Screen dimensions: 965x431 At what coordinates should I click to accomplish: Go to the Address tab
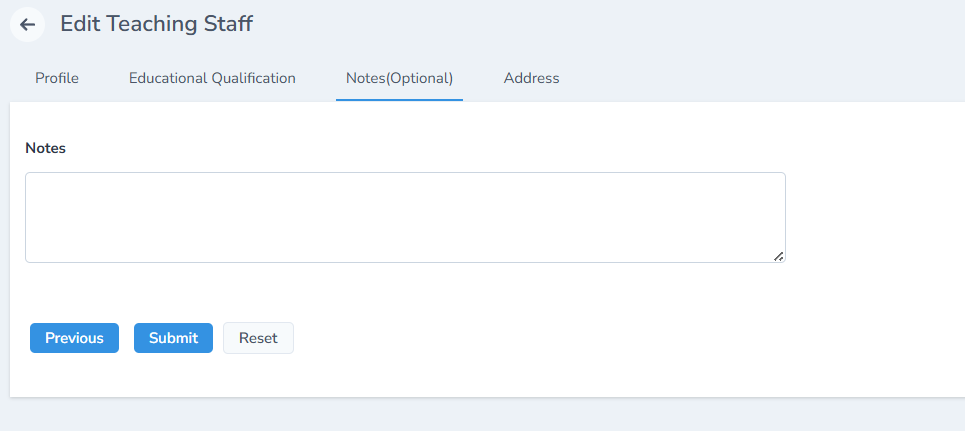[x=531, y=78]
